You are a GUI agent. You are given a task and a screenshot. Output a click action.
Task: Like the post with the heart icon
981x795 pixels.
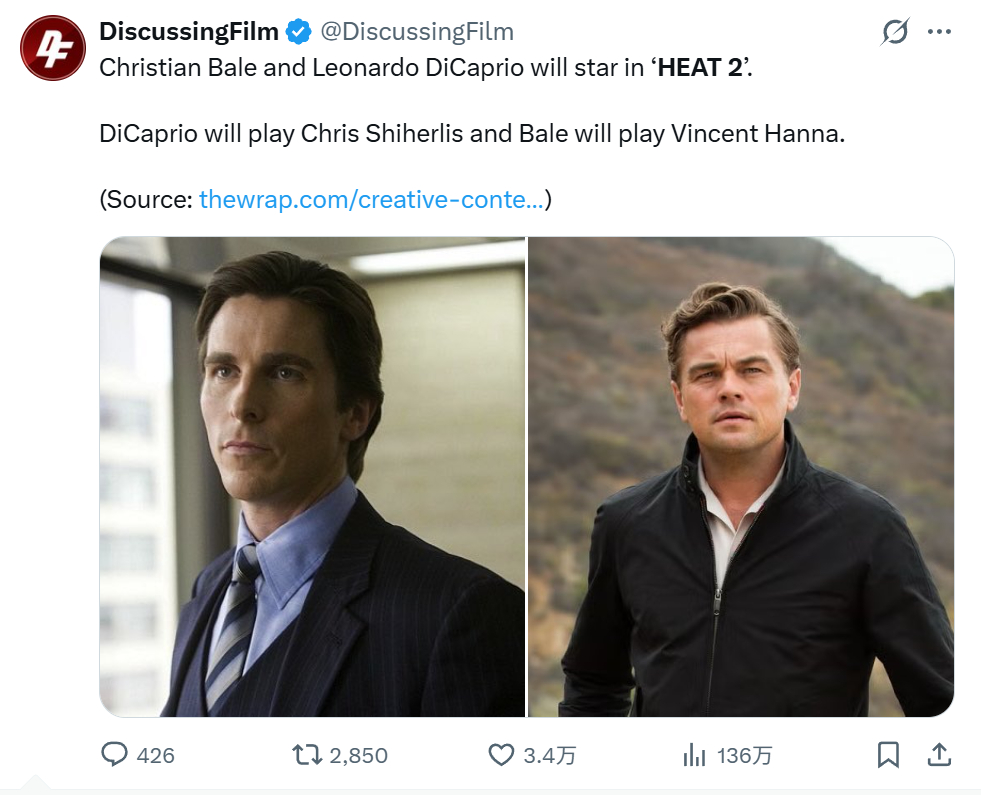coord(501,755)
